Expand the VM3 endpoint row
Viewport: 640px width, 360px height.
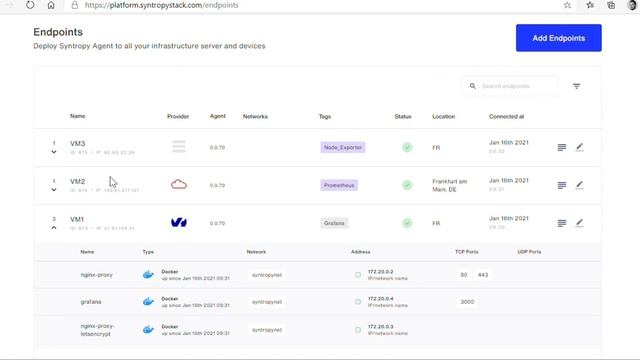tap(54, 152)
